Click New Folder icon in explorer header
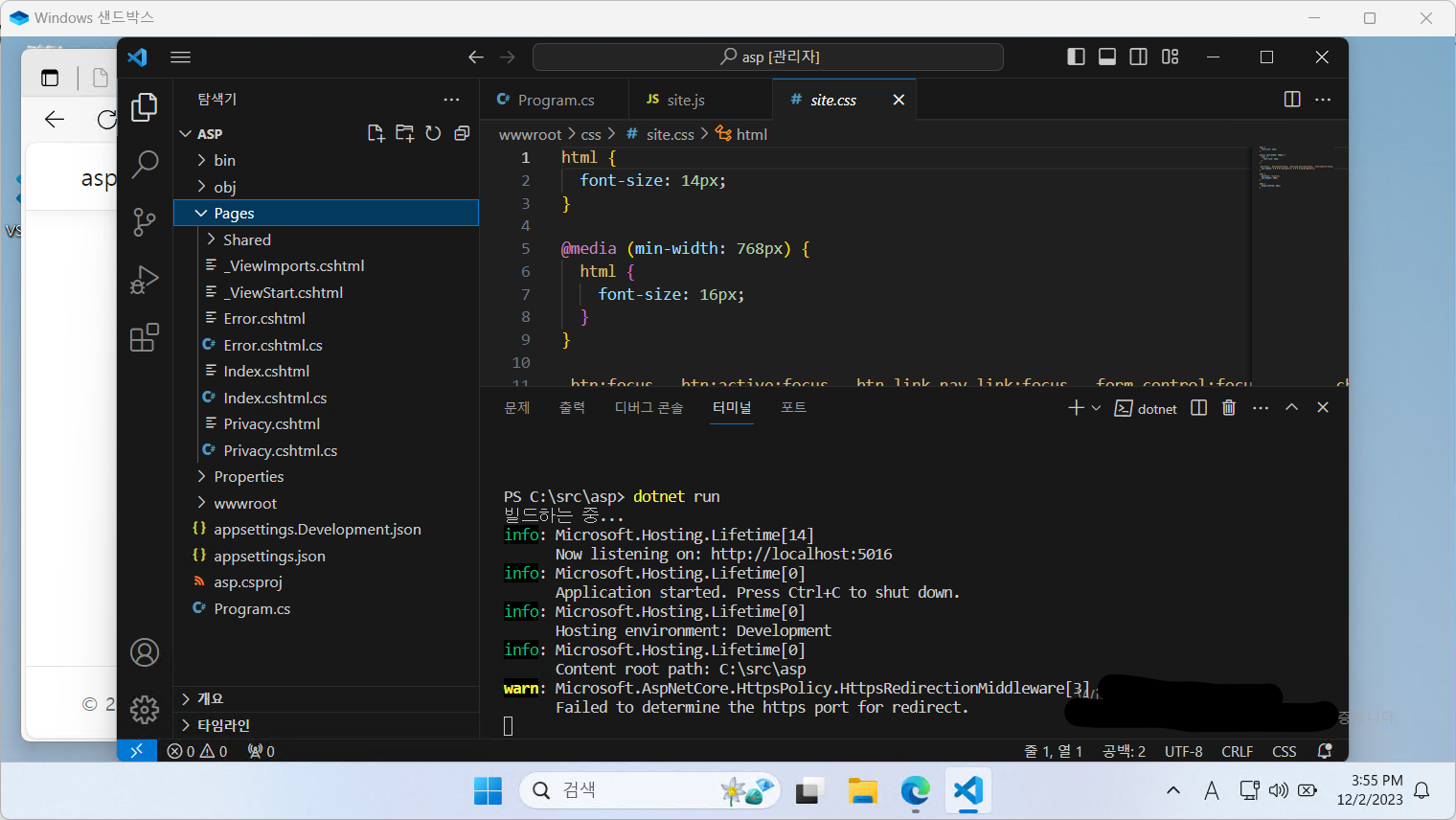The width and height of the screenshot is (1456, 820). [405, 133]
